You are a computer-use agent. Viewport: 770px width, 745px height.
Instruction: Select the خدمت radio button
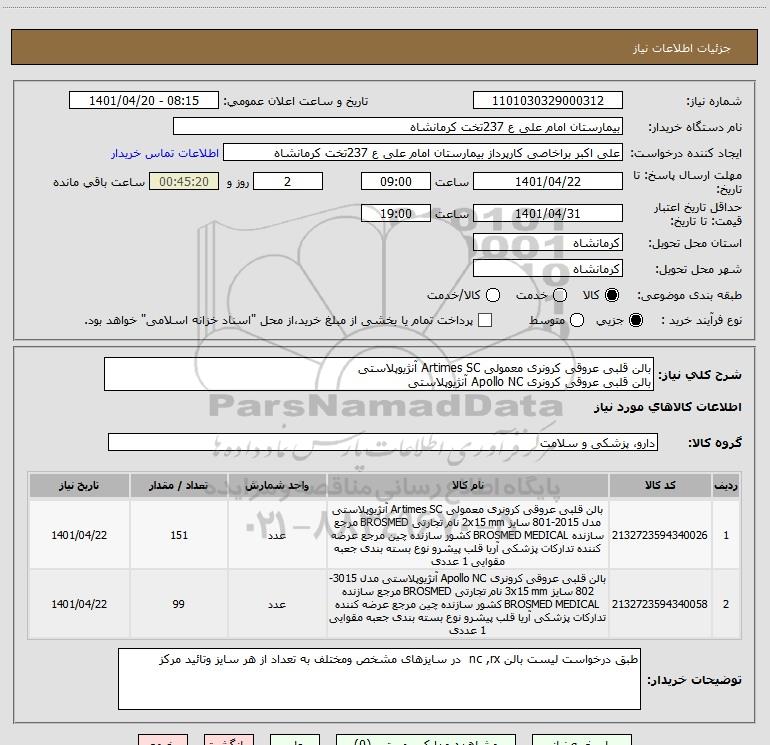click(560, 295)
